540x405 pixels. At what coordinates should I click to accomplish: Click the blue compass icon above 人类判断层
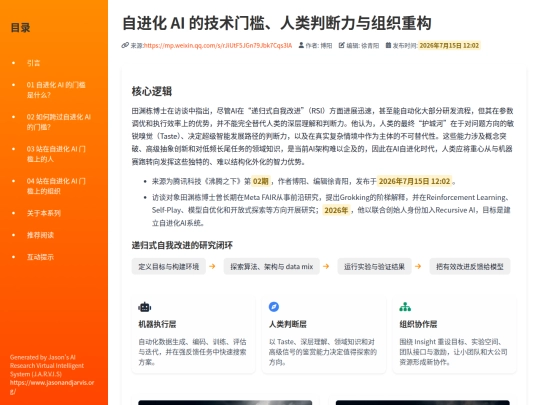pyautogui.click(x=274, y=307)
